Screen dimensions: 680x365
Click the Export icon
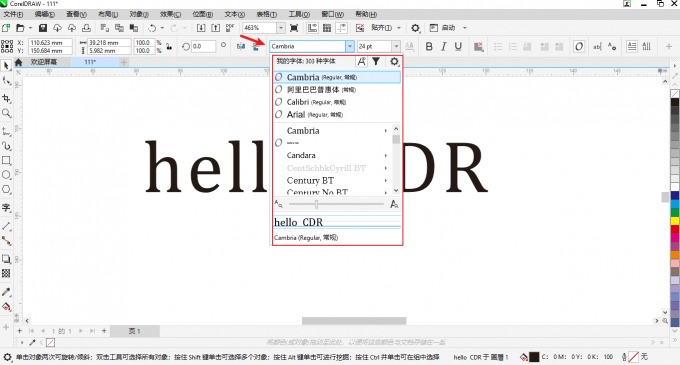216,28
